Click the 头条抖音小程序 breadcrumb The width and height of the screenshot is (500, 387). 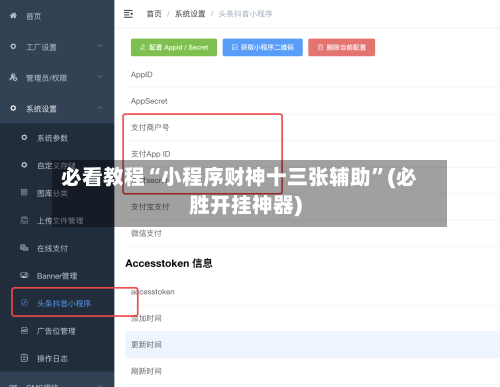point(245,14)
